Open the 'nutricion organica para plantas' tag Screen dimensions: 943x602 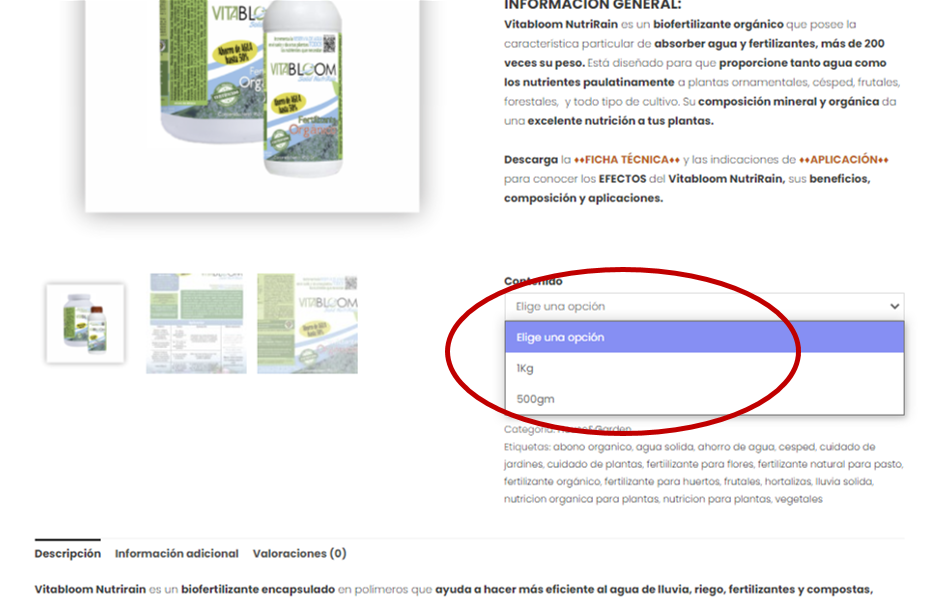[x=581, y=499]
